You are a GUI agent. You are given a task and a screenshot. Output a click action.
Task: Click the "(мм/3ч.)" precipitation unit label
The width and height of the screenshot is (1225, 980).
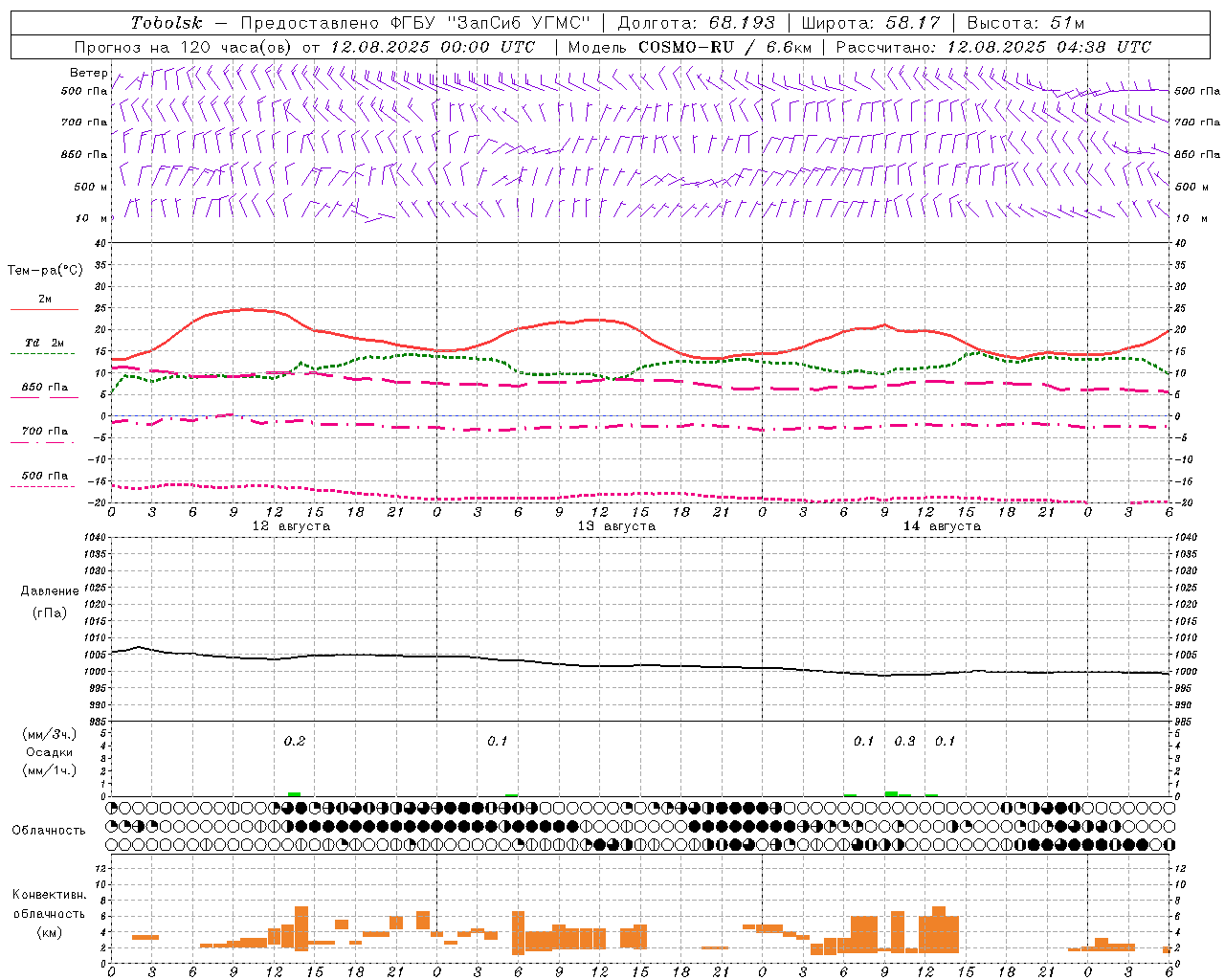(x=49, y=734)
